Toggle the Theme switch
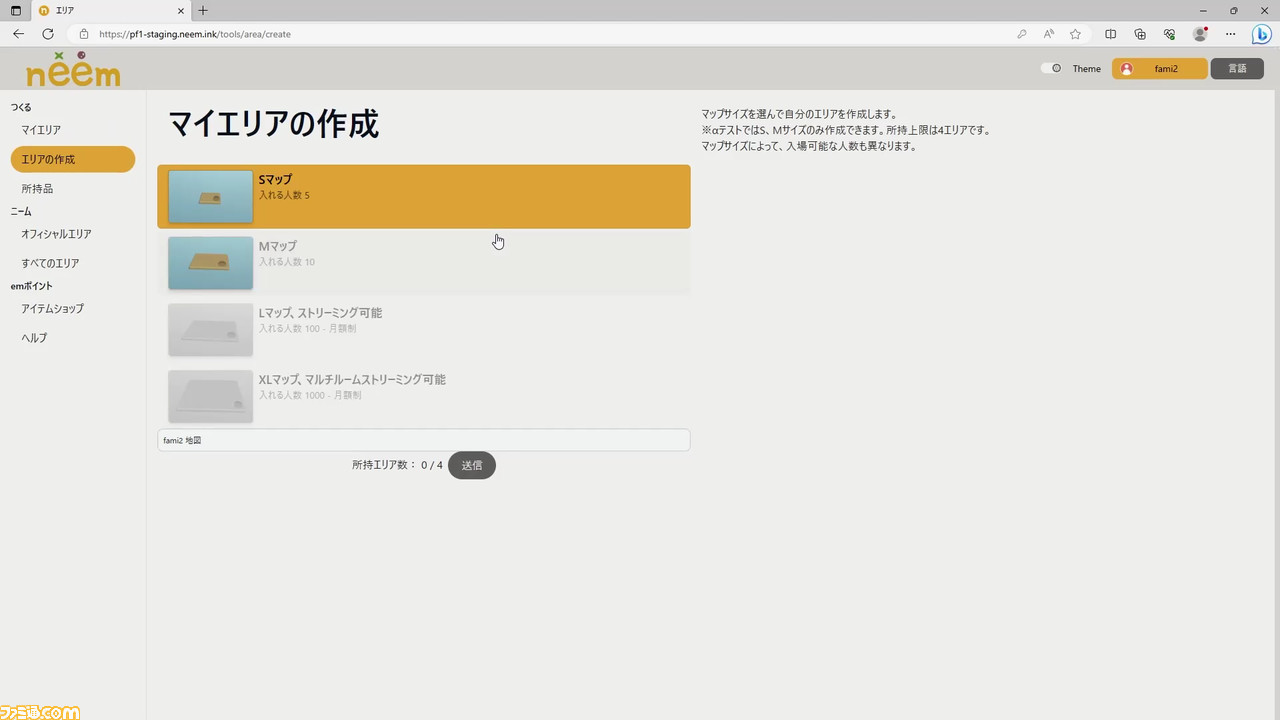This screenshot has height=720, width=1280. pos(1051,69)
